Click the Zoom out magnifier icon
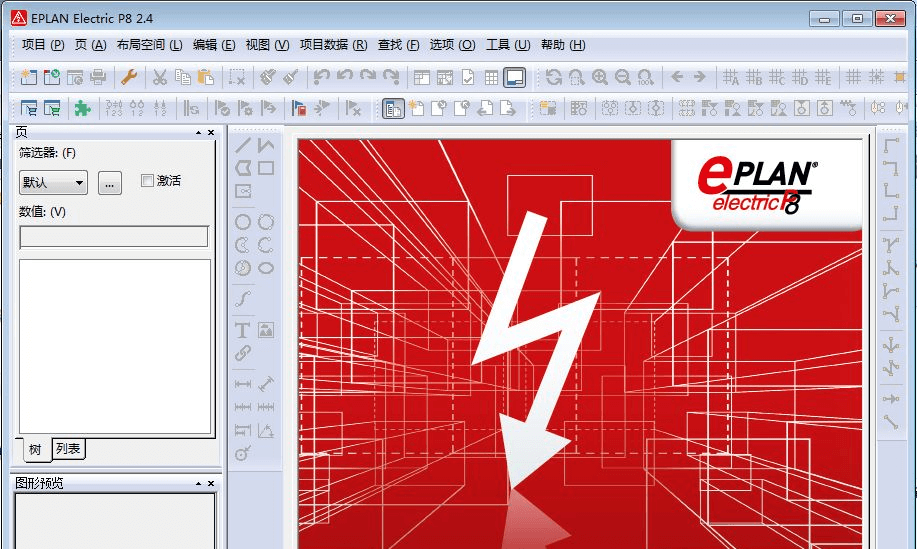Screen dimensions: 917x549 pos(622,77)
